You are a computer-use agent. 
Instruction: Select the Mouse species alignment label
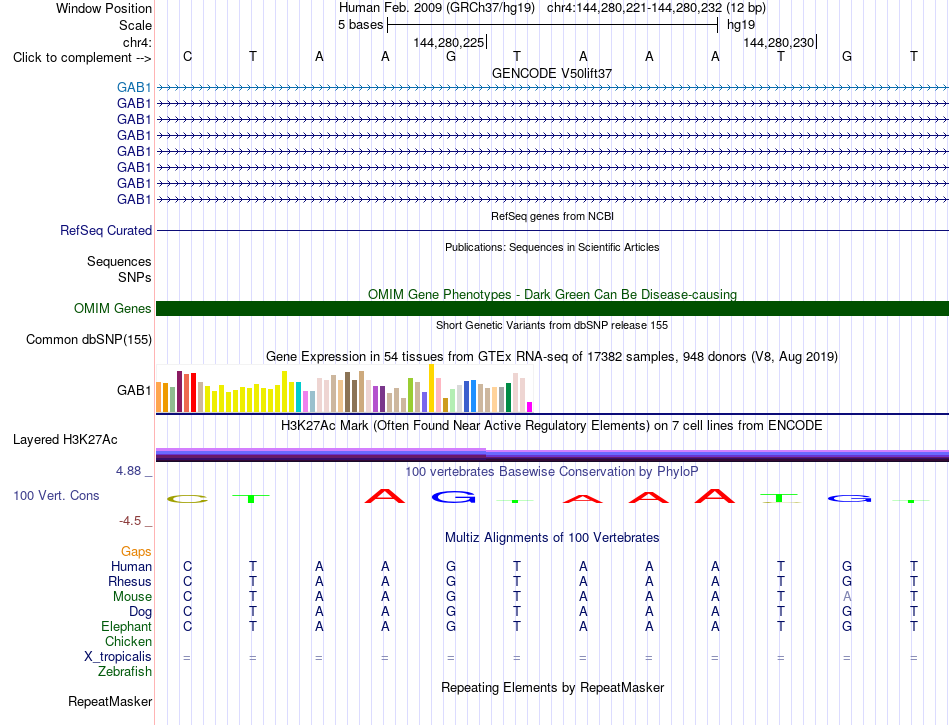[132, 597]
